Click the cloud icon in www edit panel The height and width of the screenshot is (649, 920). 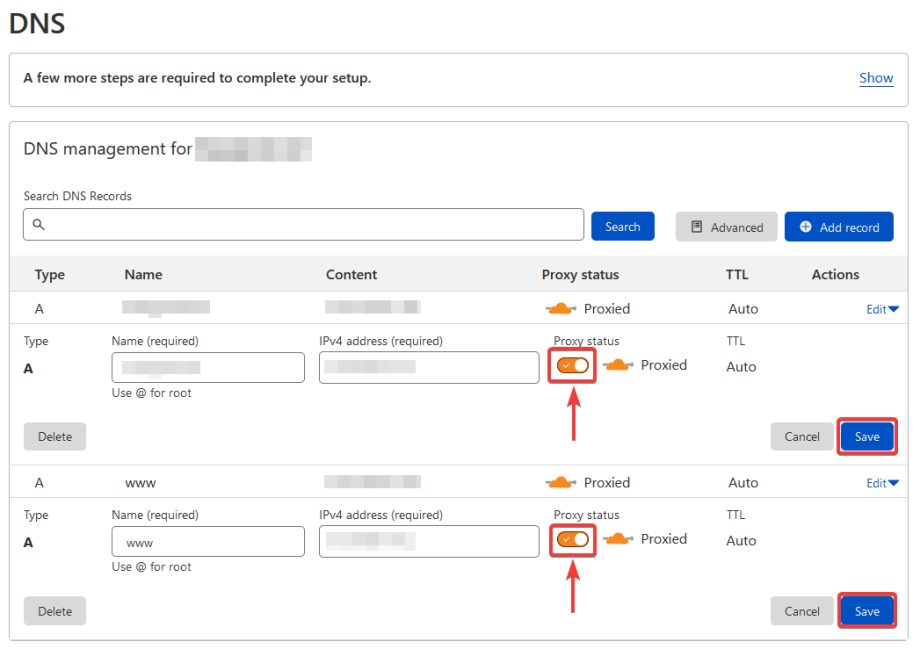(619, 539)
